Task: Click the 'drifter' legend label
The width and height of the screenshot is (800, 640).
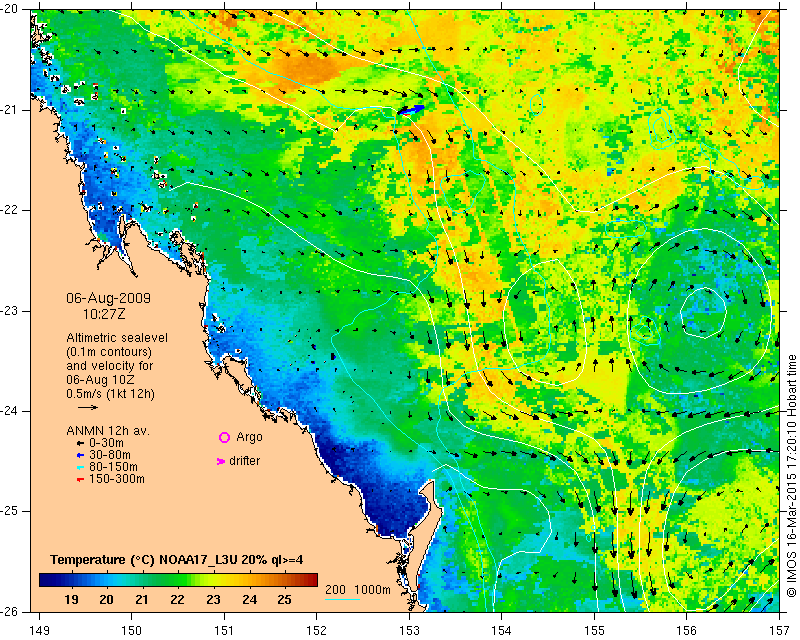Action: (244, 461)
